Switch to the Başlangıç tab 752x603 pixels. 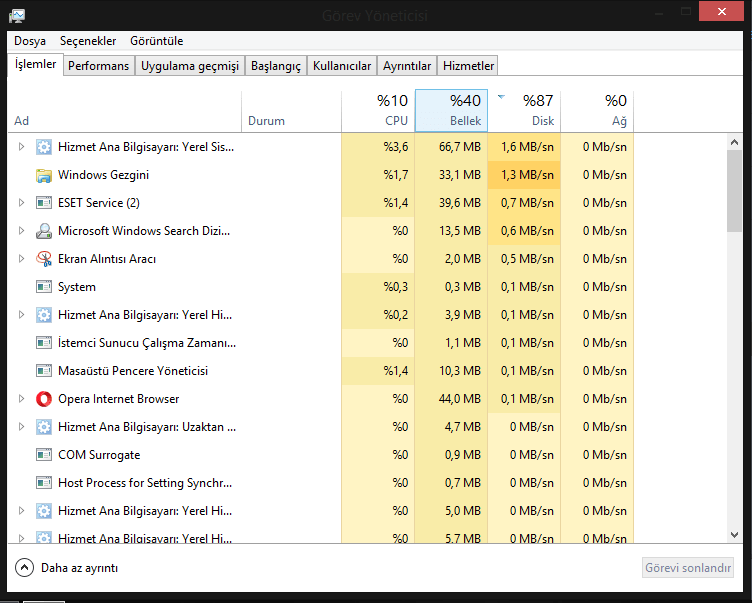(276, 66)
